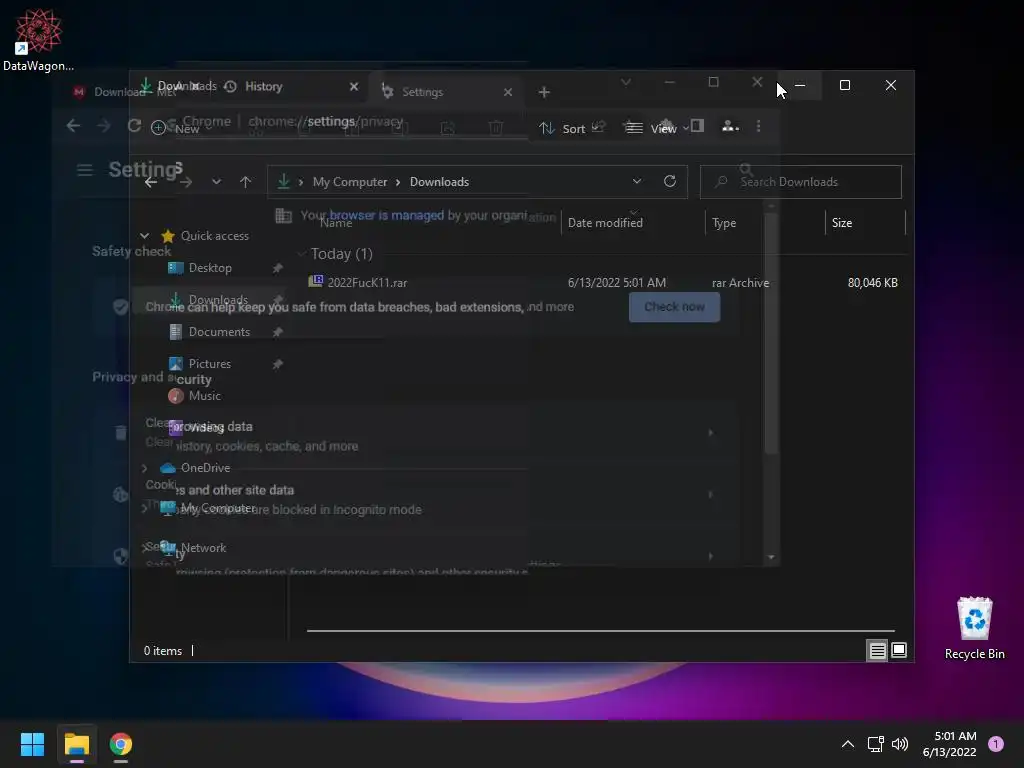Screen dimensions: 1024x768
Task: Click File Explorer in the taskbar
Action: click(76, 744)
